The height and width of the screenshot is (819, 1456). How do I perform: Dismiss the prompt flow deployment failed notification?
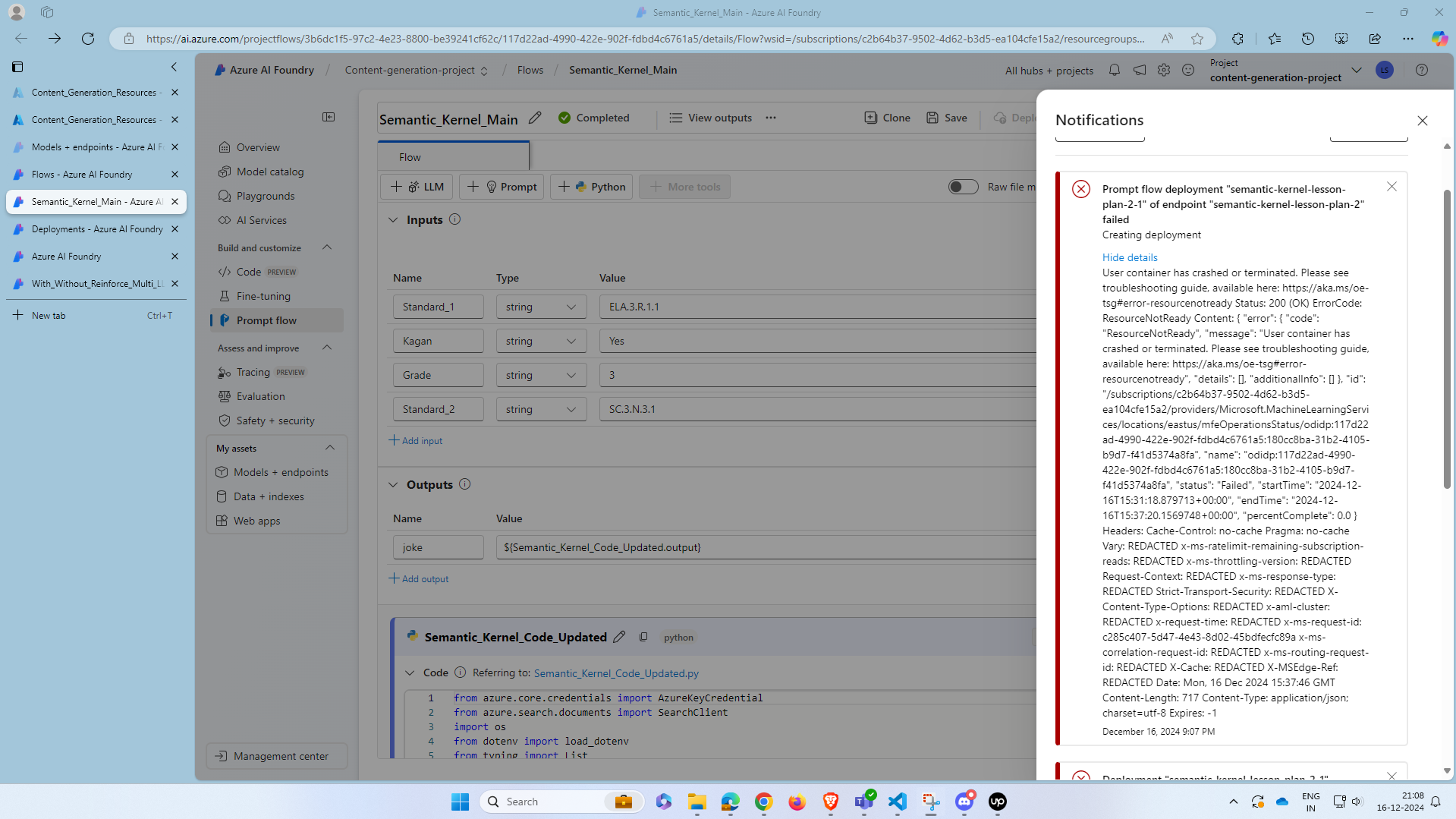point(1392,187)
